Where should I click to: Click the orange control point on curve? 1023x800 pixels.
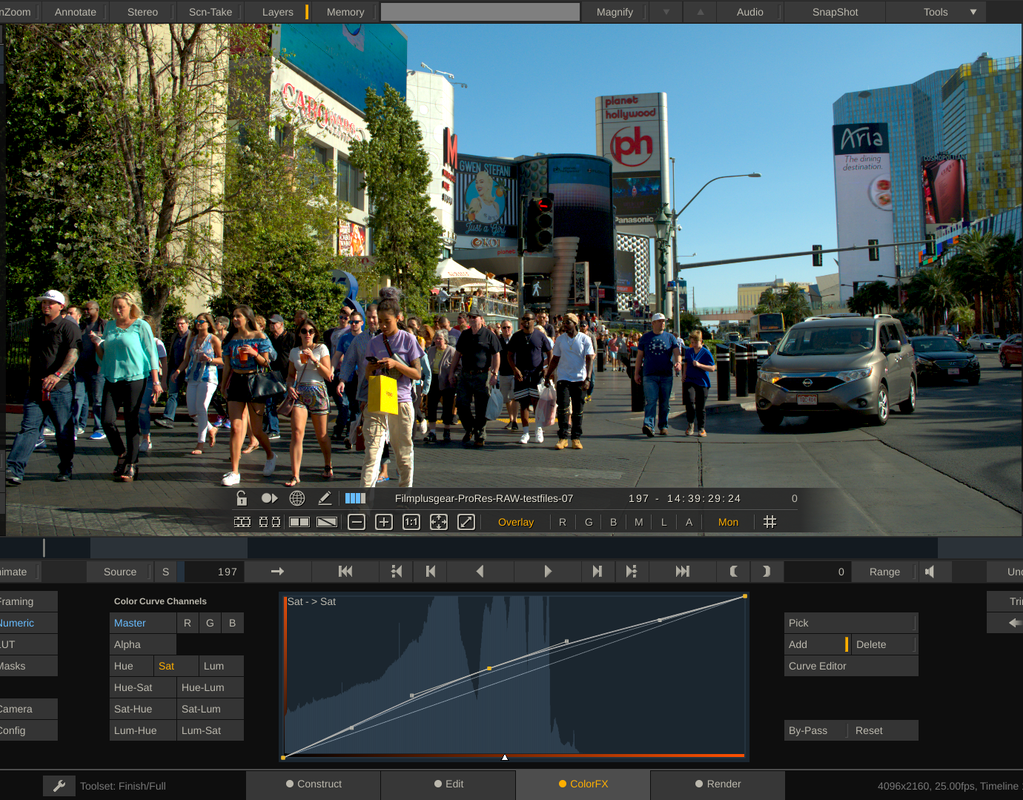tap(489, 669)
